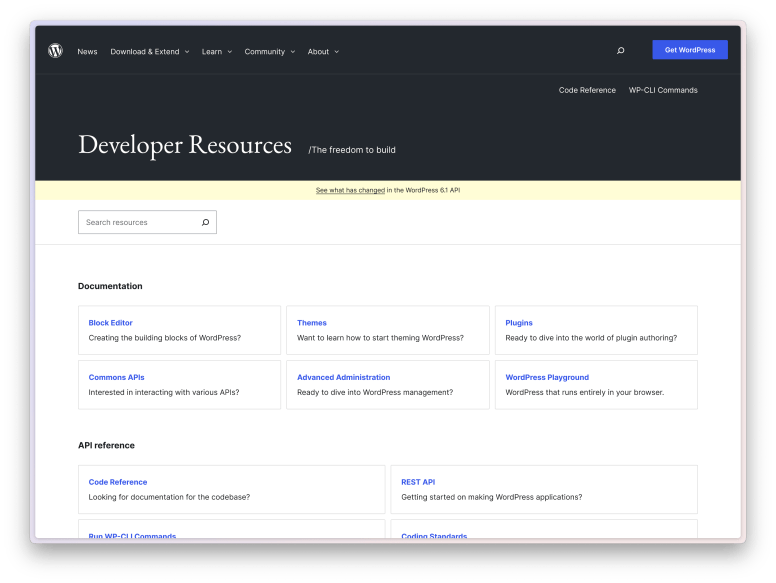Click 'Want to learn how to start theming WordPress?' text

coord(380,338)
